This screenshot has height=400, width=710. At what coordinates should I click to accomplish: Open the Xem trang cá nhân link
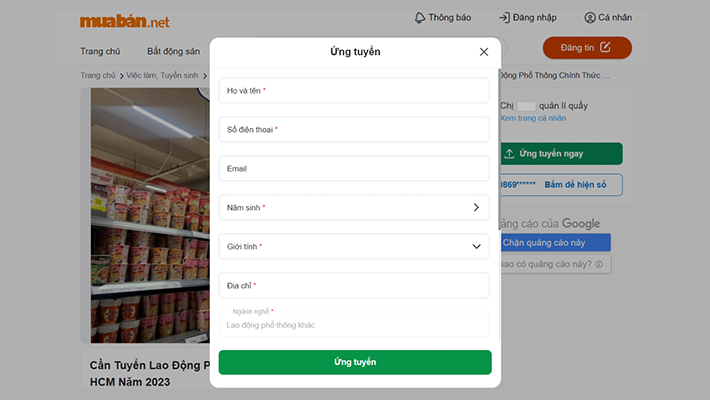click(533, 118)
